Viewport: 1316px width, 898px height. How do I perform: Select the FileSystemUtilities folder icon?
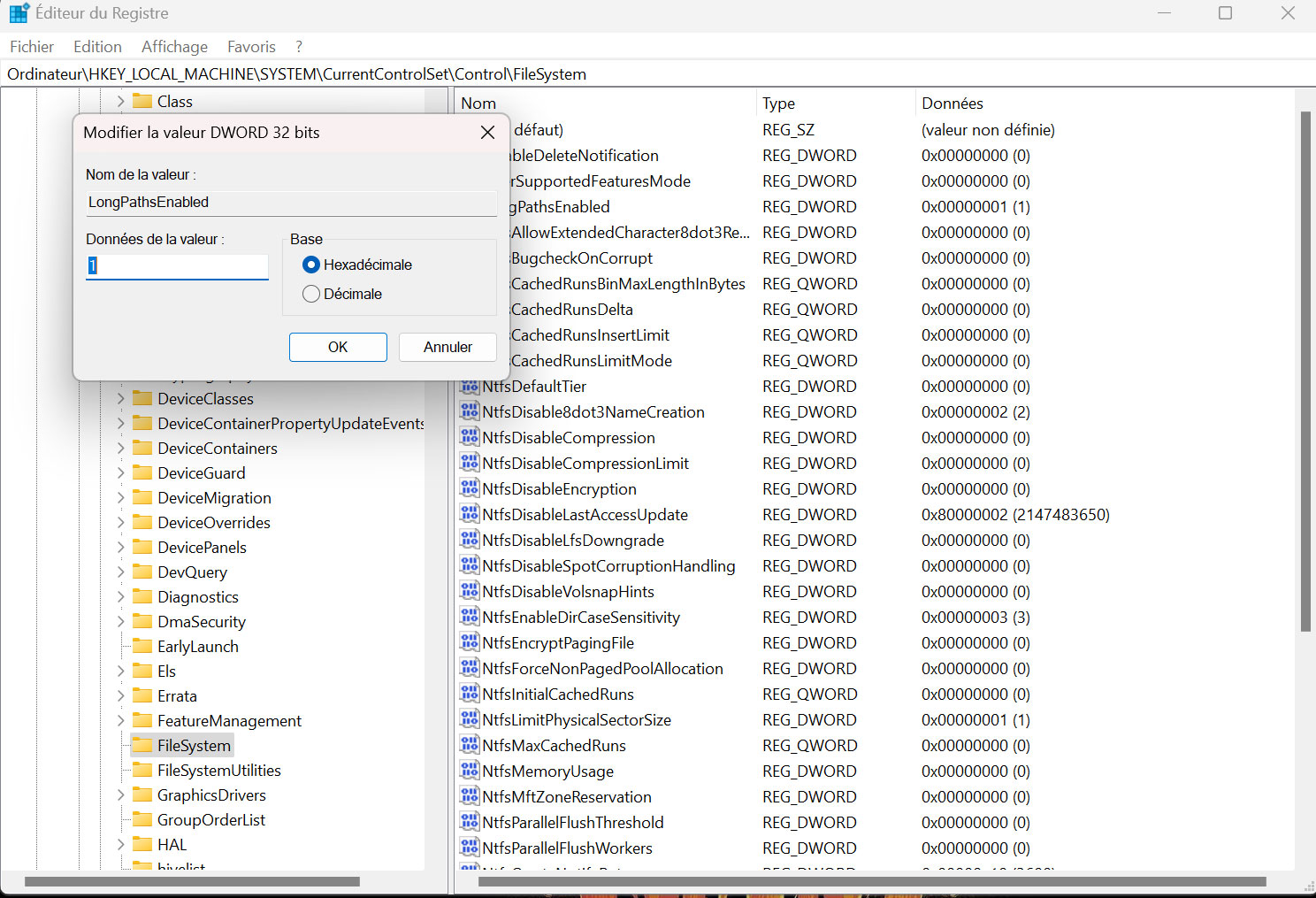[x=142, y=771]
